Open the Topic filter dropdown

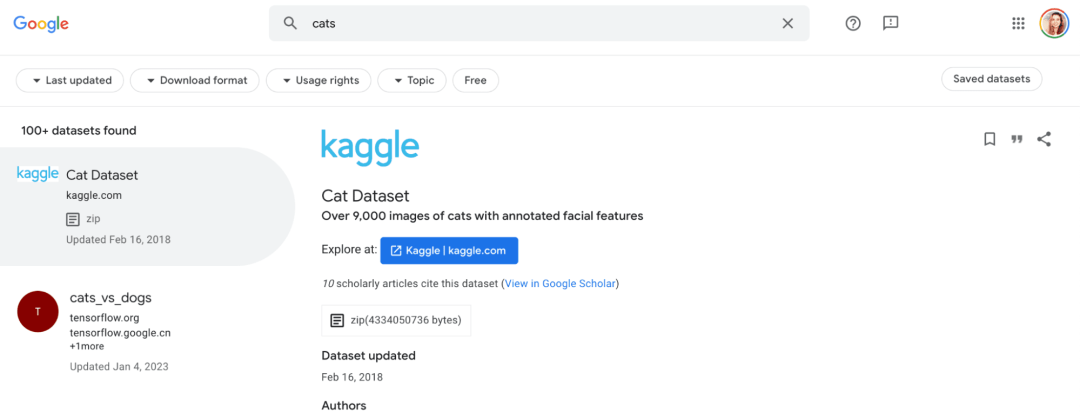tap(412, 81)
